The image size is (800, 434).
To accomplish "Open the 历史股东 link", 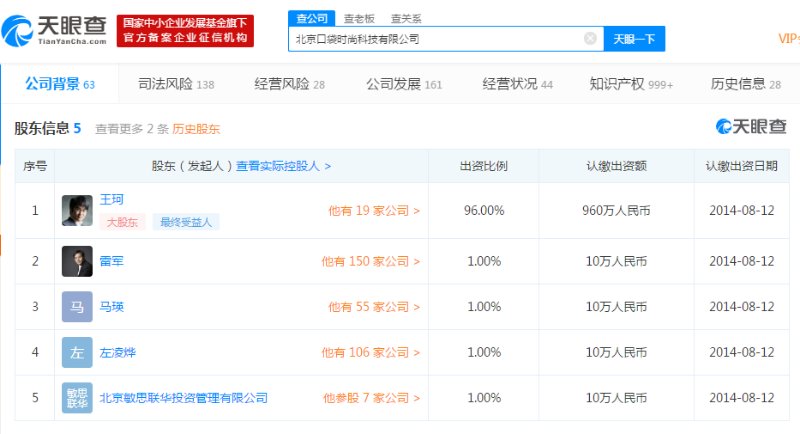I will [196, 129].
